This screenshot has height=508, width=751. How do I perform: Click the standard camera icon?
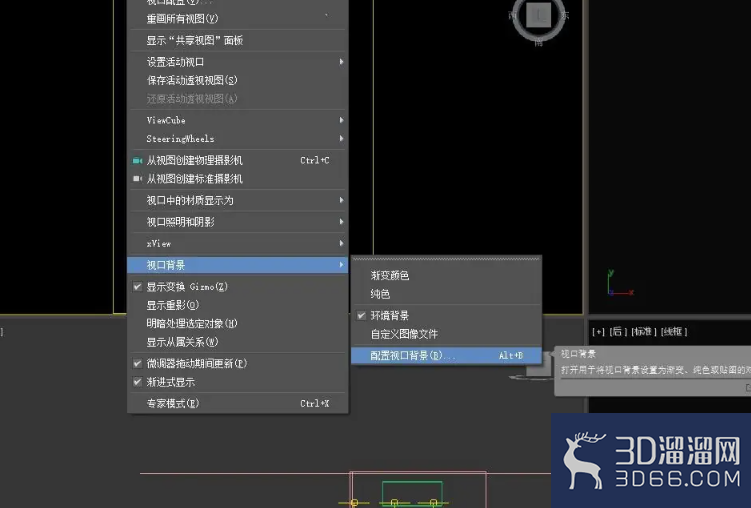click(x=137, y=179)
